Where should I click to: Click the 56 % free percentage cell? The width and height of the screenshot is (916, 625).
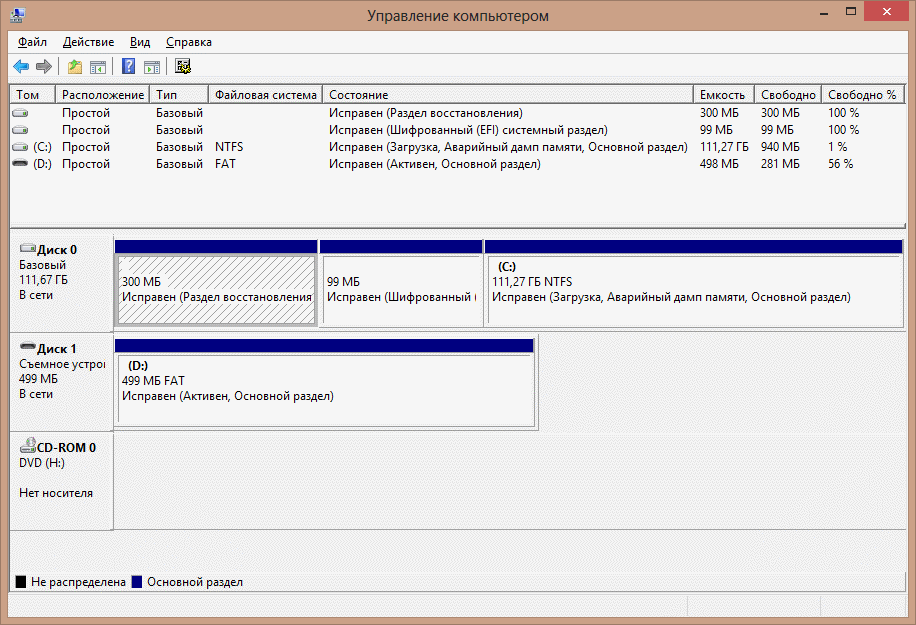coord(840,164)
